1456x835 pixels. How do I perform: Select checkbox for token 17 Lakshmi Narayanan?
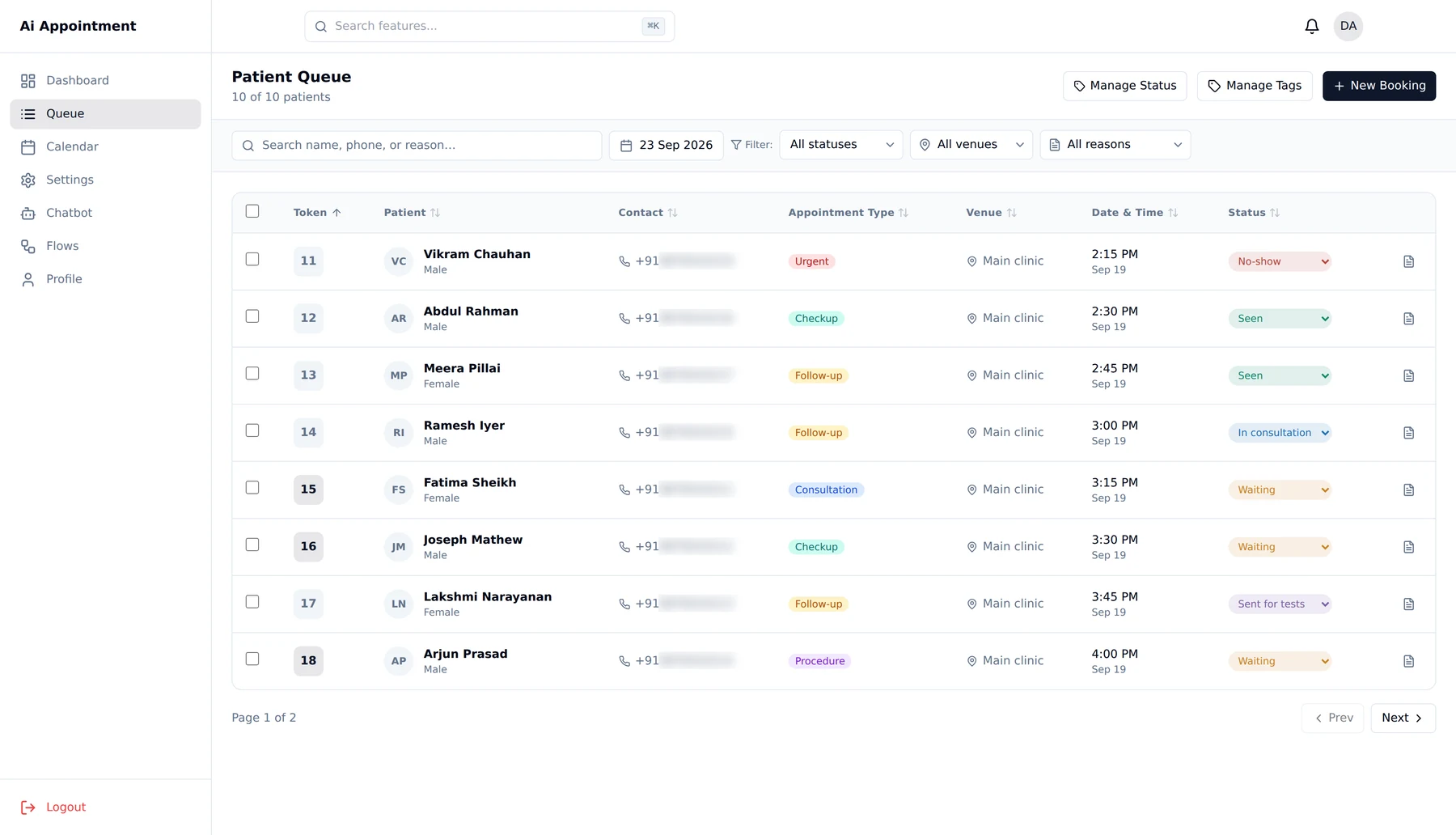point(252,601)
